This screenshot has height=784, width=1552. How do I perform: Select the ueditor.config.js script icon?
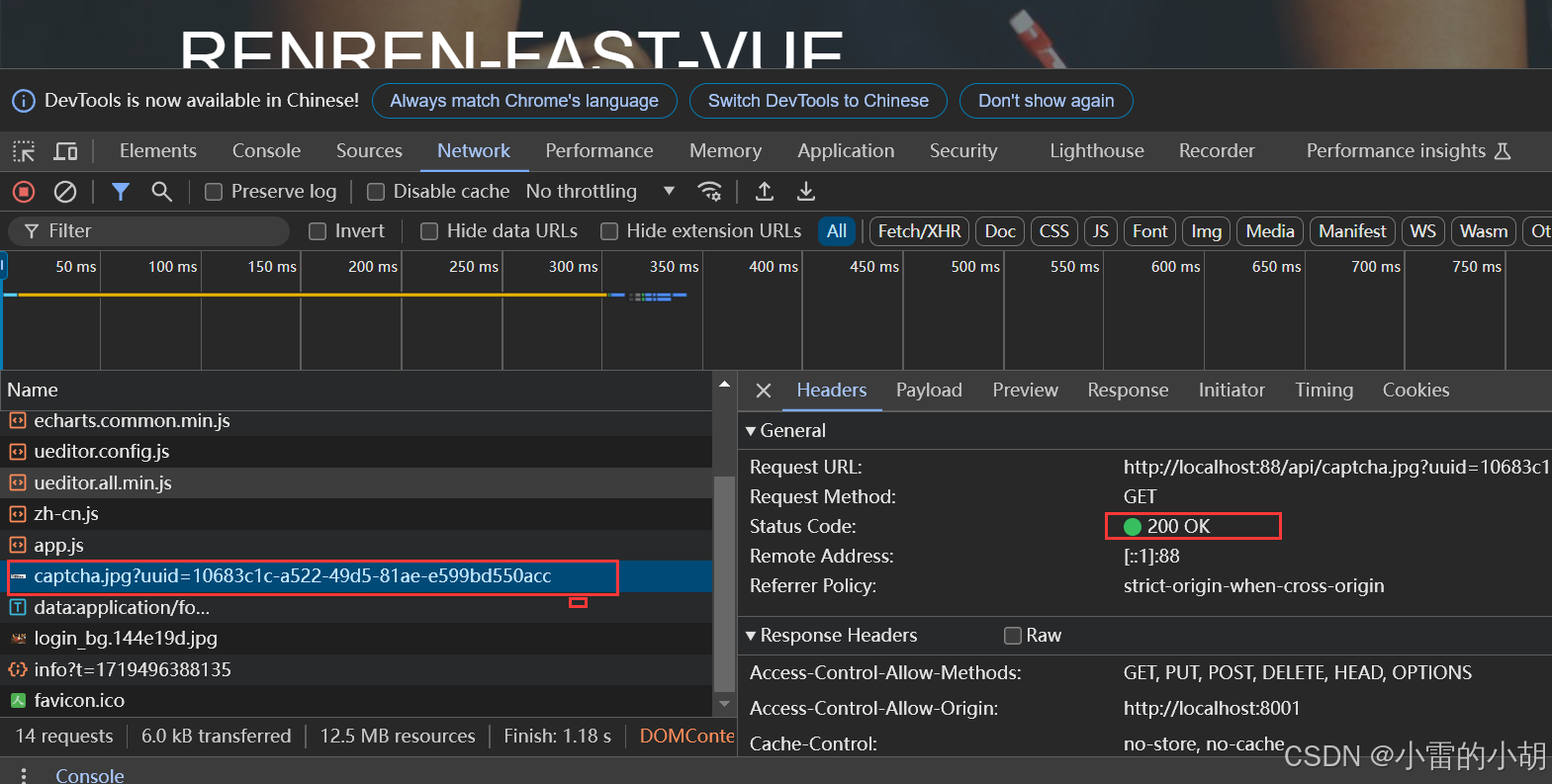tap(18, 452)
